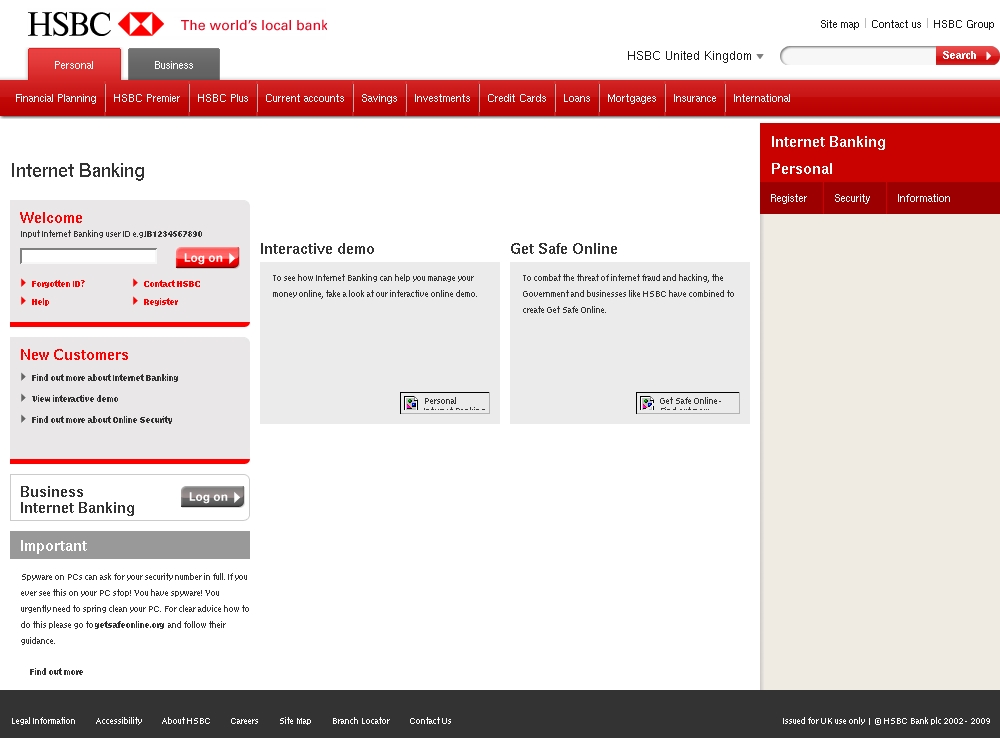Click the Get Safe Online image icon
The image size is (1000, 738).
point(647,403)
